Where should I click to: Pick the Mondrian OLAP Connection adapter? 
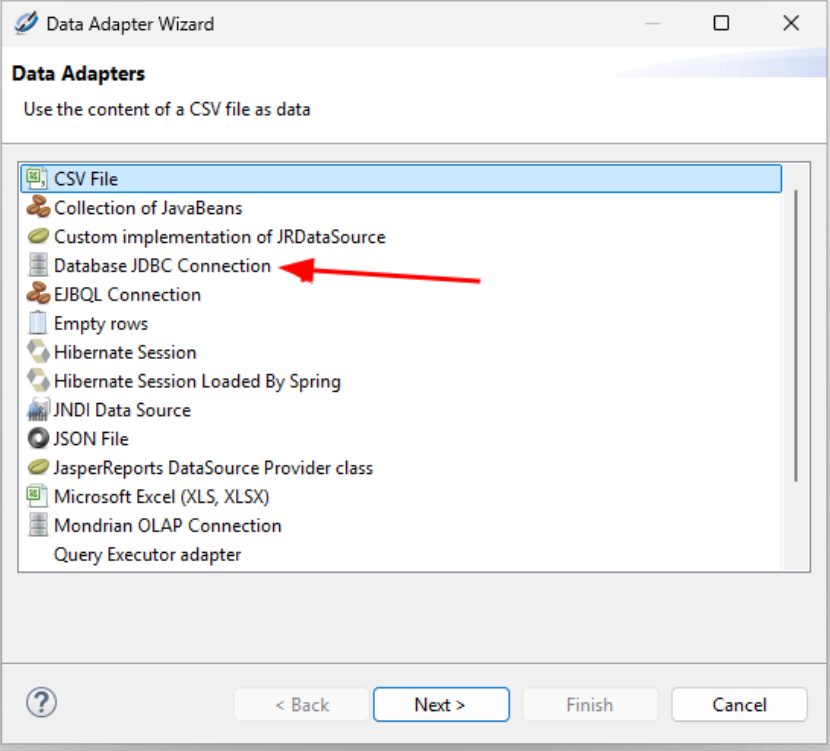[167, 526]
